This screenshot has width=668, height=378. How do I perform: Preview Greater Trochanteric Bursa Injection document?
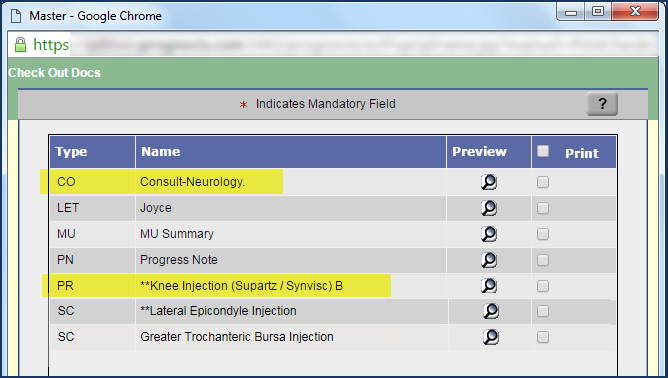pos(491,337)
